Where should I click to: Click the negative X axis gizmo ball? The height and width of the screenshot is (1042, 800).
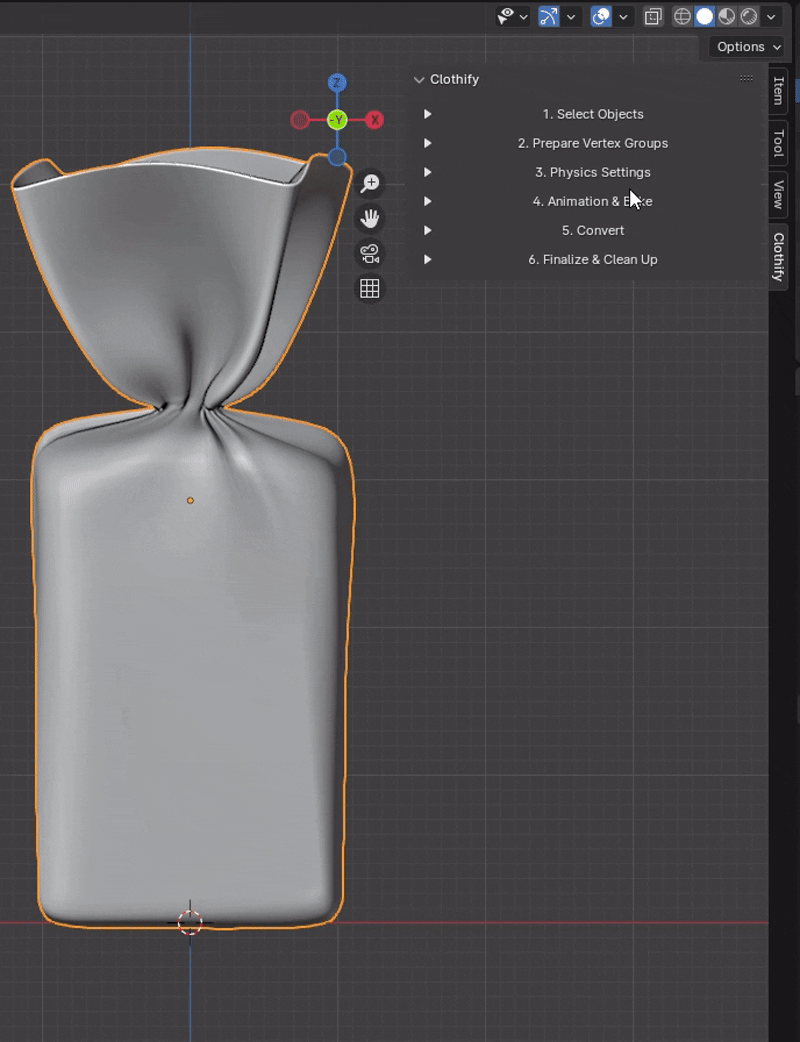point(300,120)
